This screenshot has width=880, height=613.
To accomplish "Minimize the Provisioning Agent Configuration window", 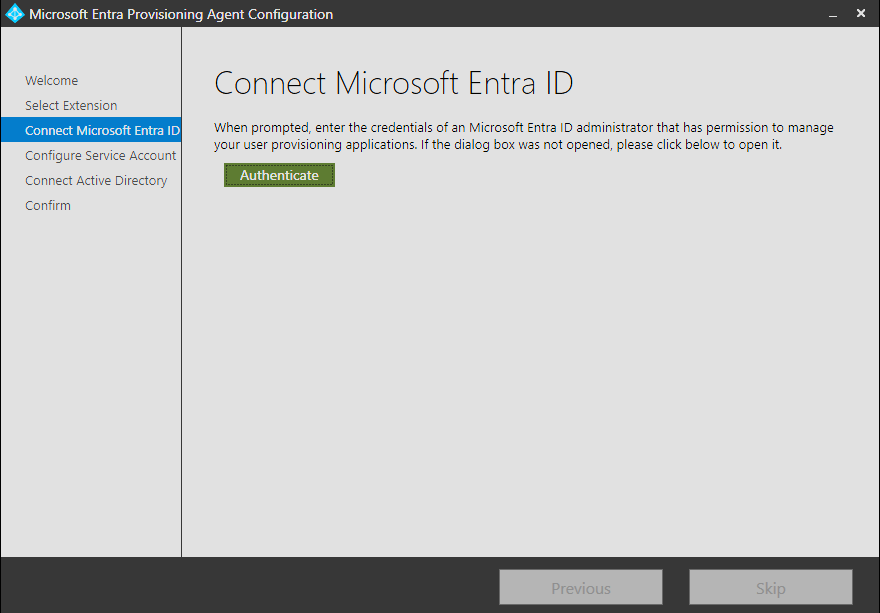I will pos(831,14).
